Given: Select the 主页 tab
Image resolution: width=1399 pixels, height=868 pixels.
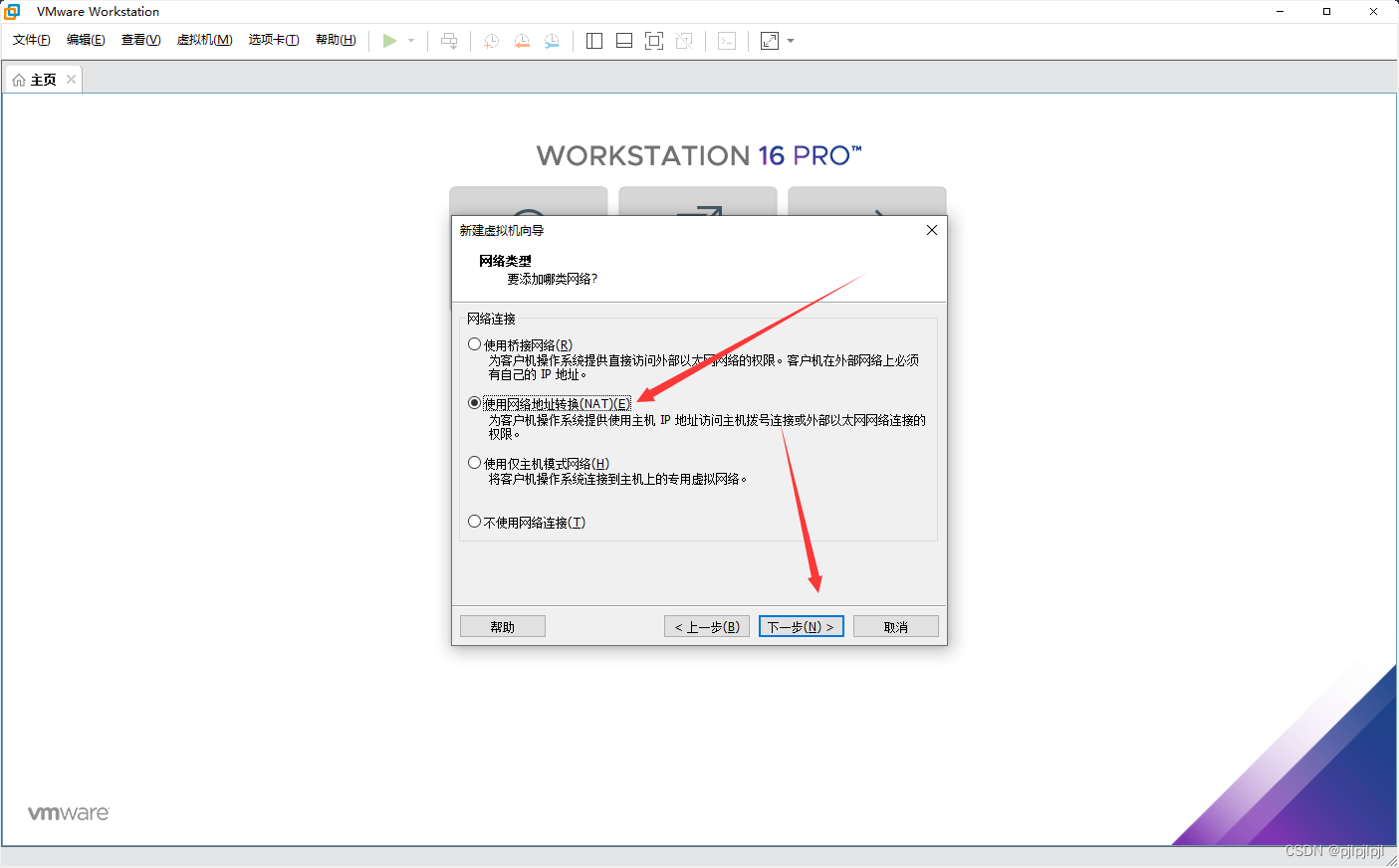Looking at the screenshot, I should tap(43, 80).
